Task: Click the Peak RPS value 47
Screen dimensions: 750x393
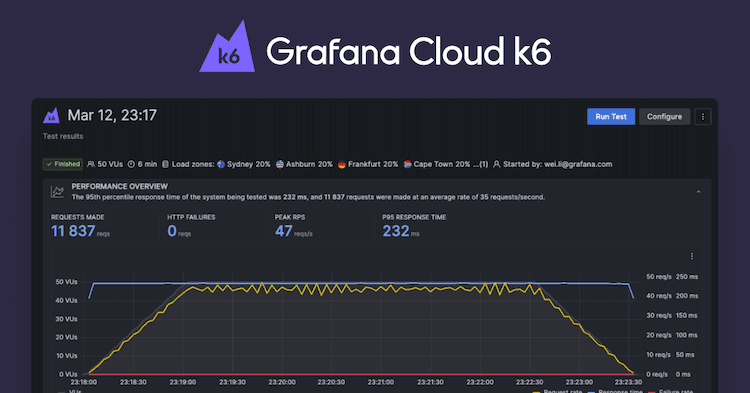Action: coord(284,231)
